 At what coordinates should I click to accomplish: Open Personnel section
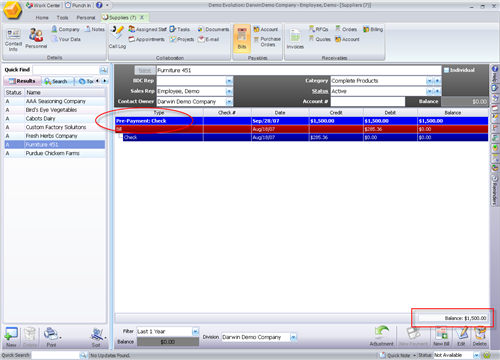(x=36, y=39)
